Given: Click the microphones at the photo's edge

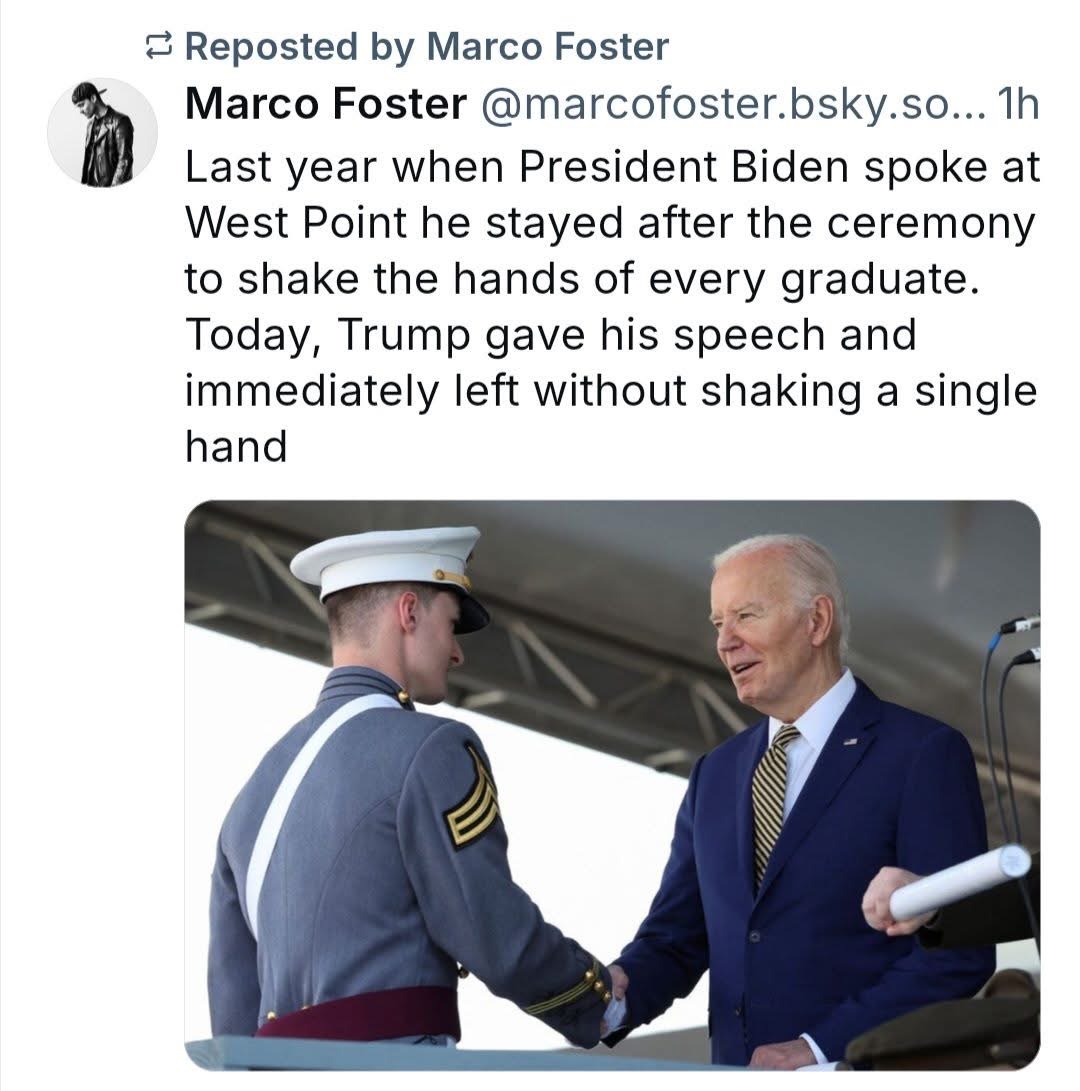Looking at the screenshot, I should click(x=1020, y=638).
